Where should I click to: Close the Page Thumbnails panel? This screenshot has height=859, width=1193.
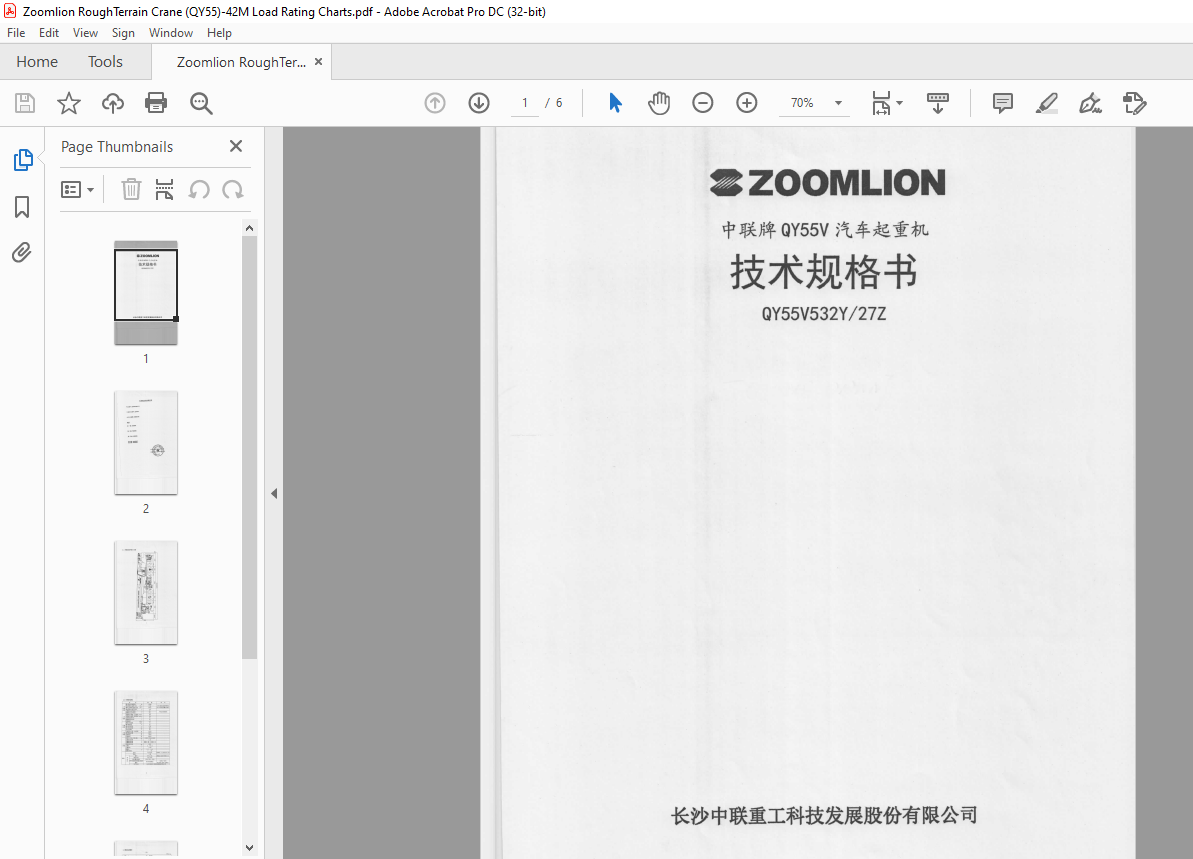click(236, 146)
